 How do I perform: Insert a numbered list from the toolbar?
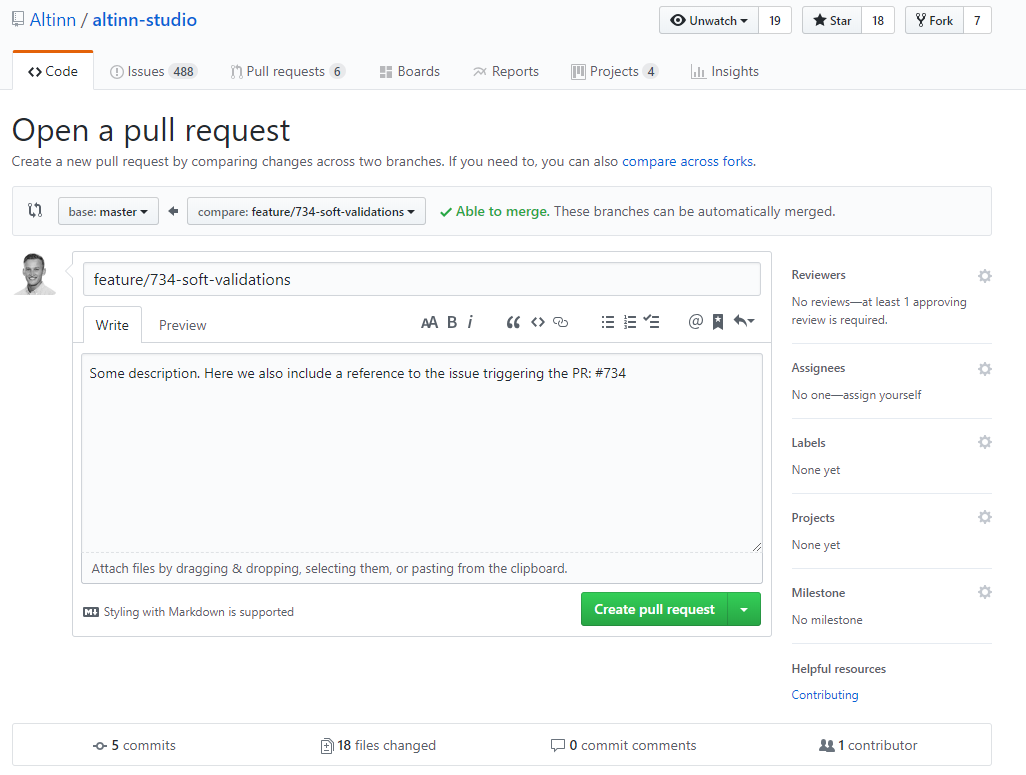click(x=630, y=322)
